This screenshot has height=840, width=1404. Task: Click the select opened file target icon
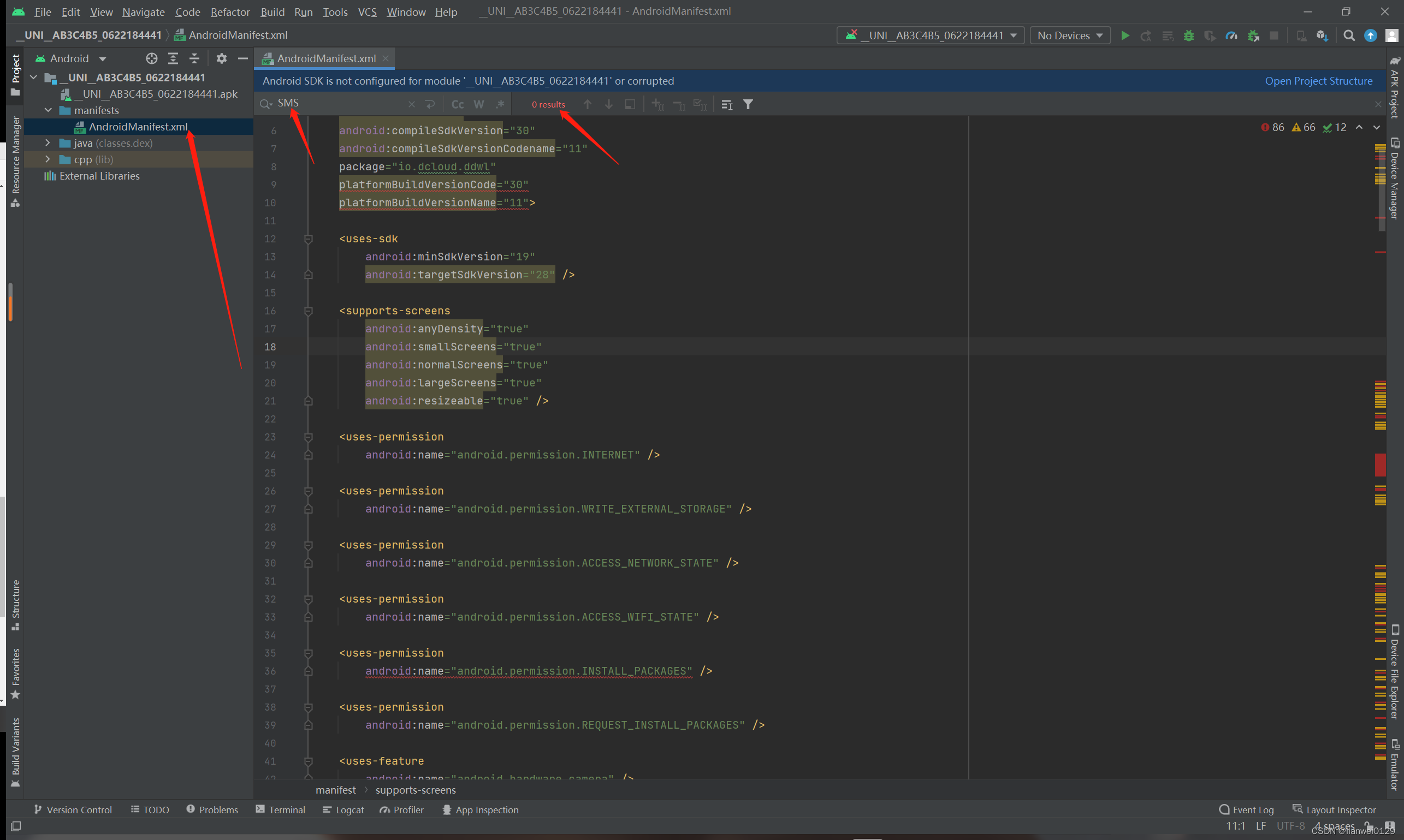click(151, 58)
